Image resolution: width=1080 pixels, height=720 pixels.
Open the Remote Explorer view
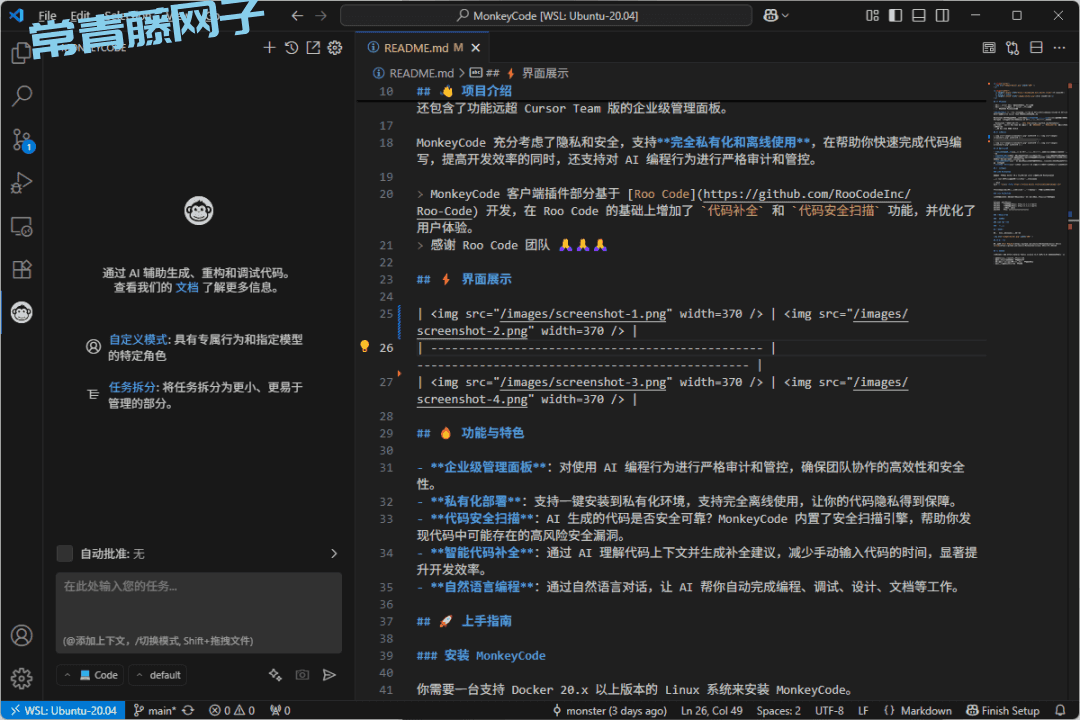(x=21, y=226)
